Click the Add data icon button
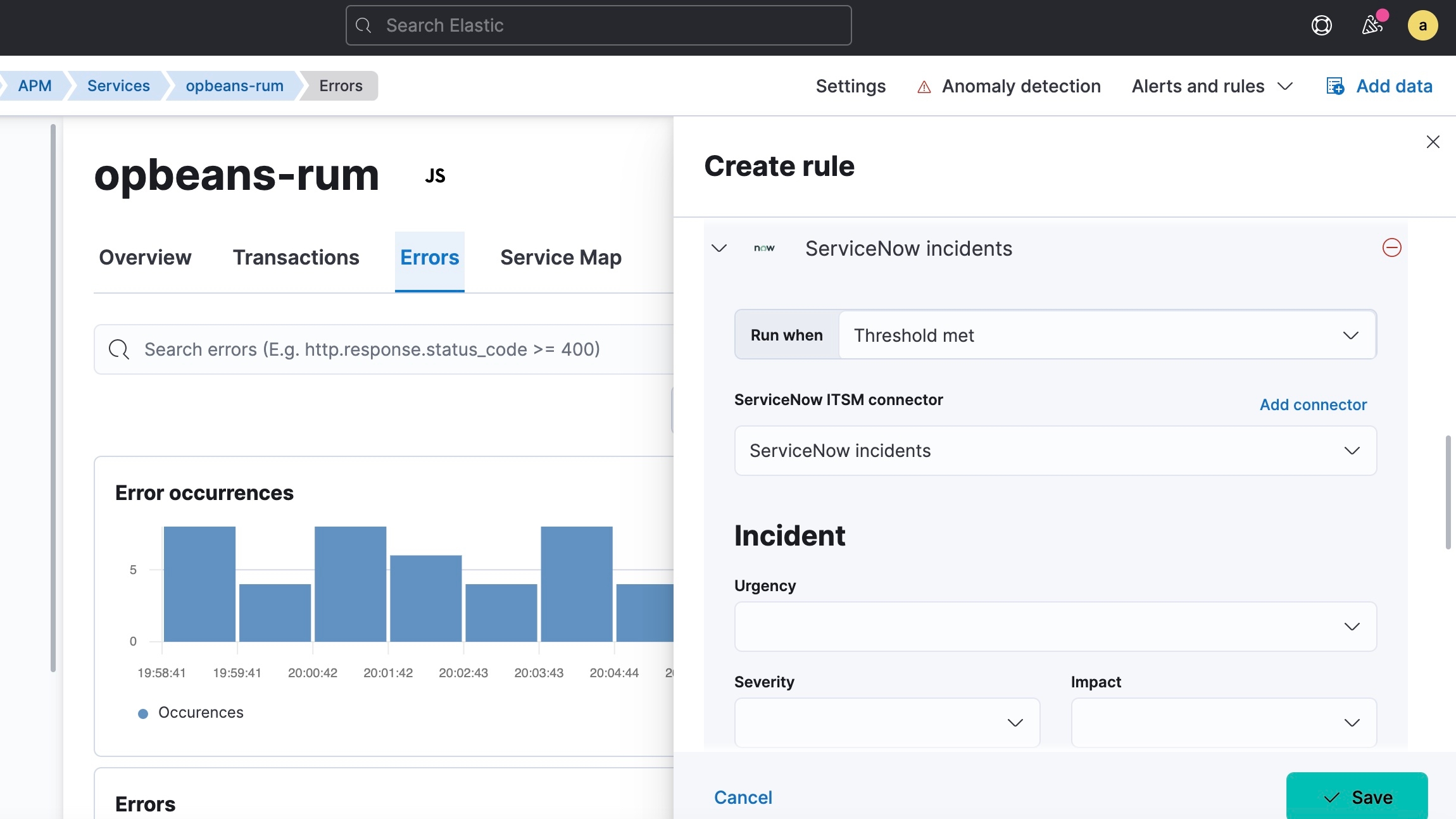This screenshot has width=1456, height=819. tap(1336, 85)
